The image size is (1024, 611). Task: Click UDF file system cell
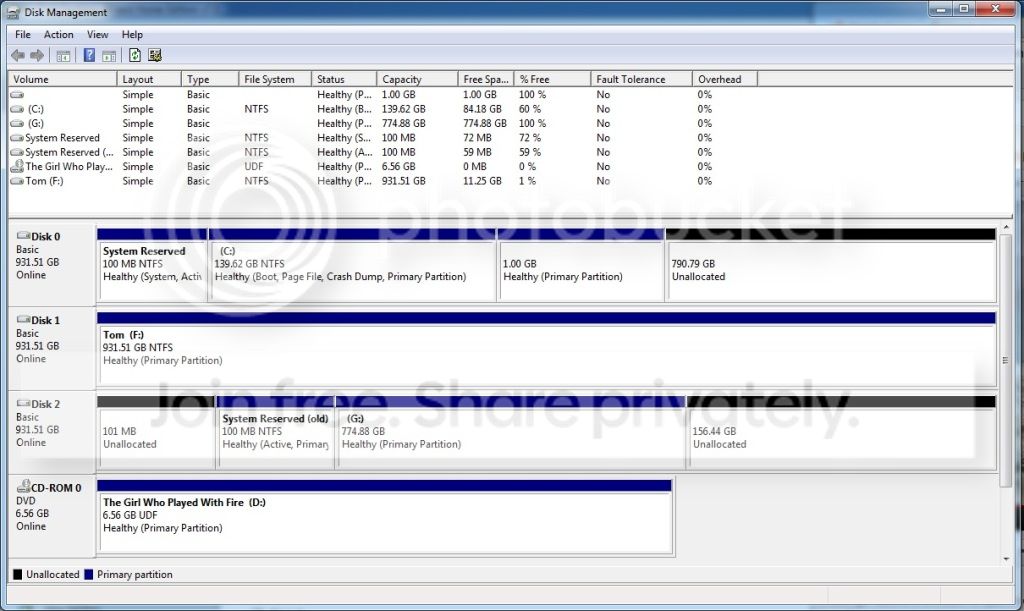tap(254, 166)
